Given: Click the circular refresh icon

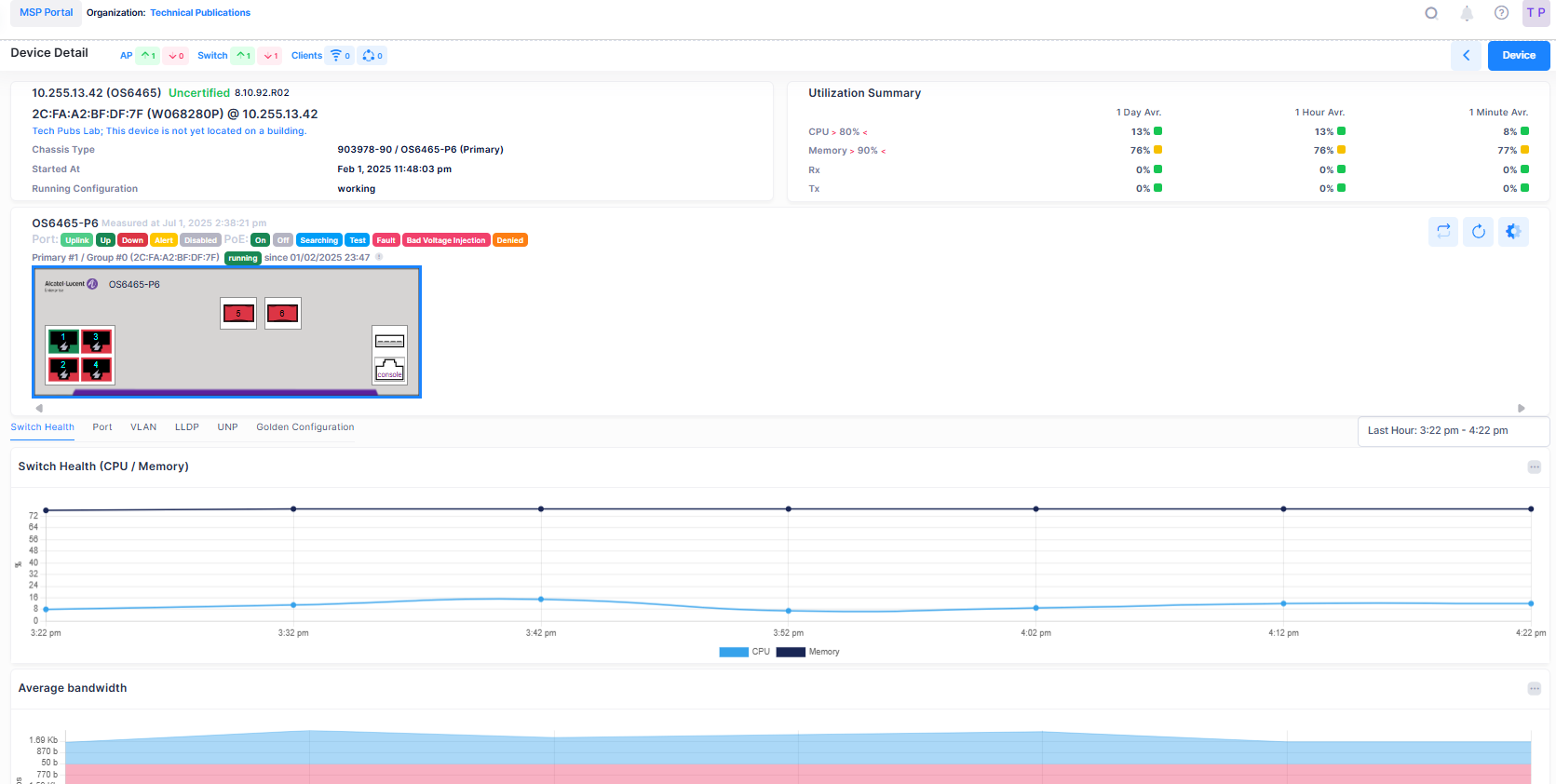Looking at the screenshot, I should coord(1479,232).
